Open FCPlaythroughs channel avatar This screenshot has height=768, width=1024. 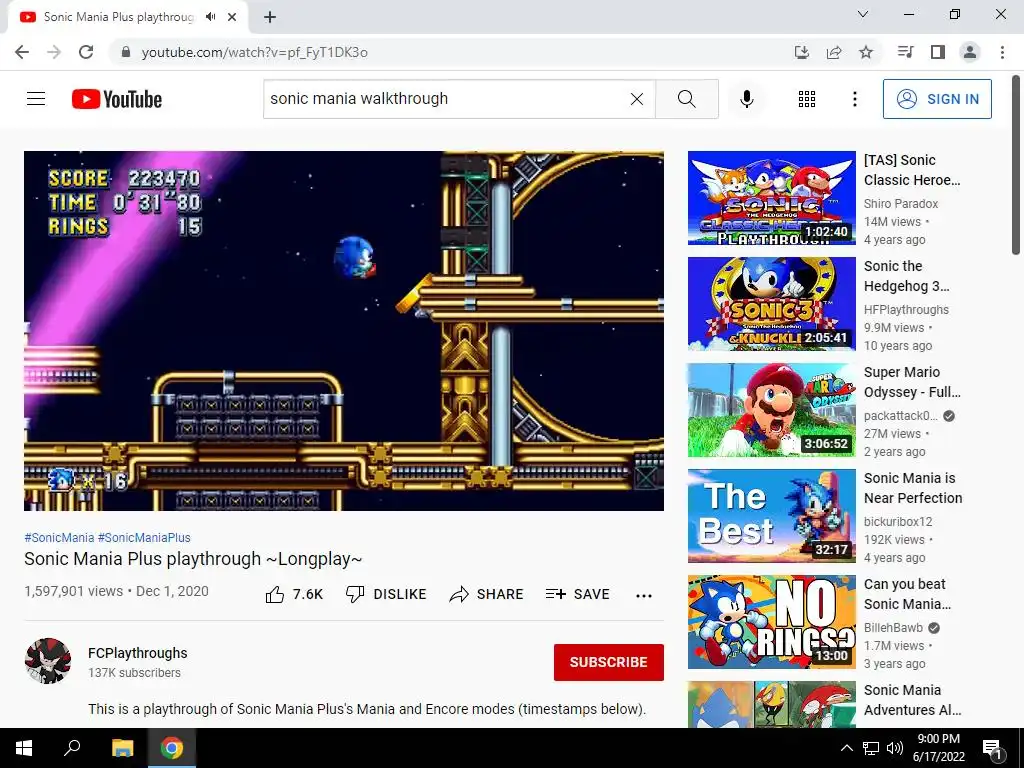click(48, 661)
